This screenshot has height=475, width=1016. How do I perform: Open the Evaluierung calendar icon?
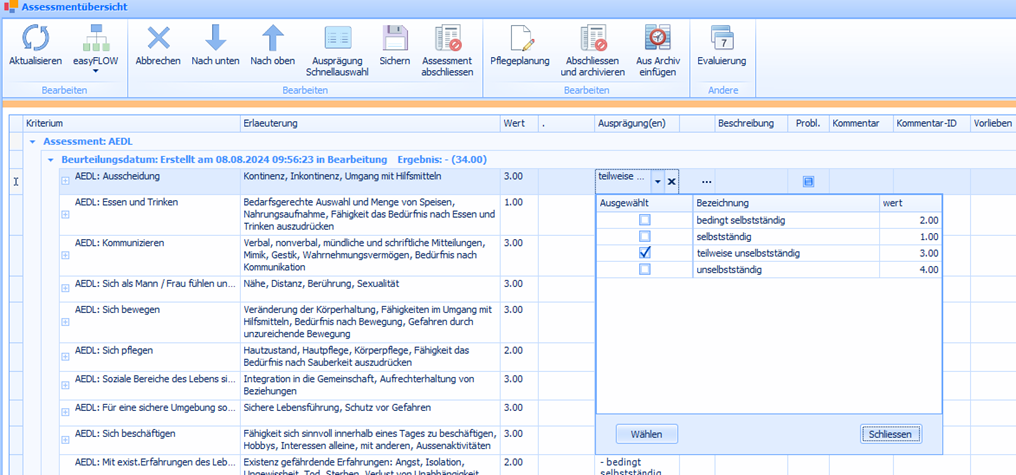(721, 40)
